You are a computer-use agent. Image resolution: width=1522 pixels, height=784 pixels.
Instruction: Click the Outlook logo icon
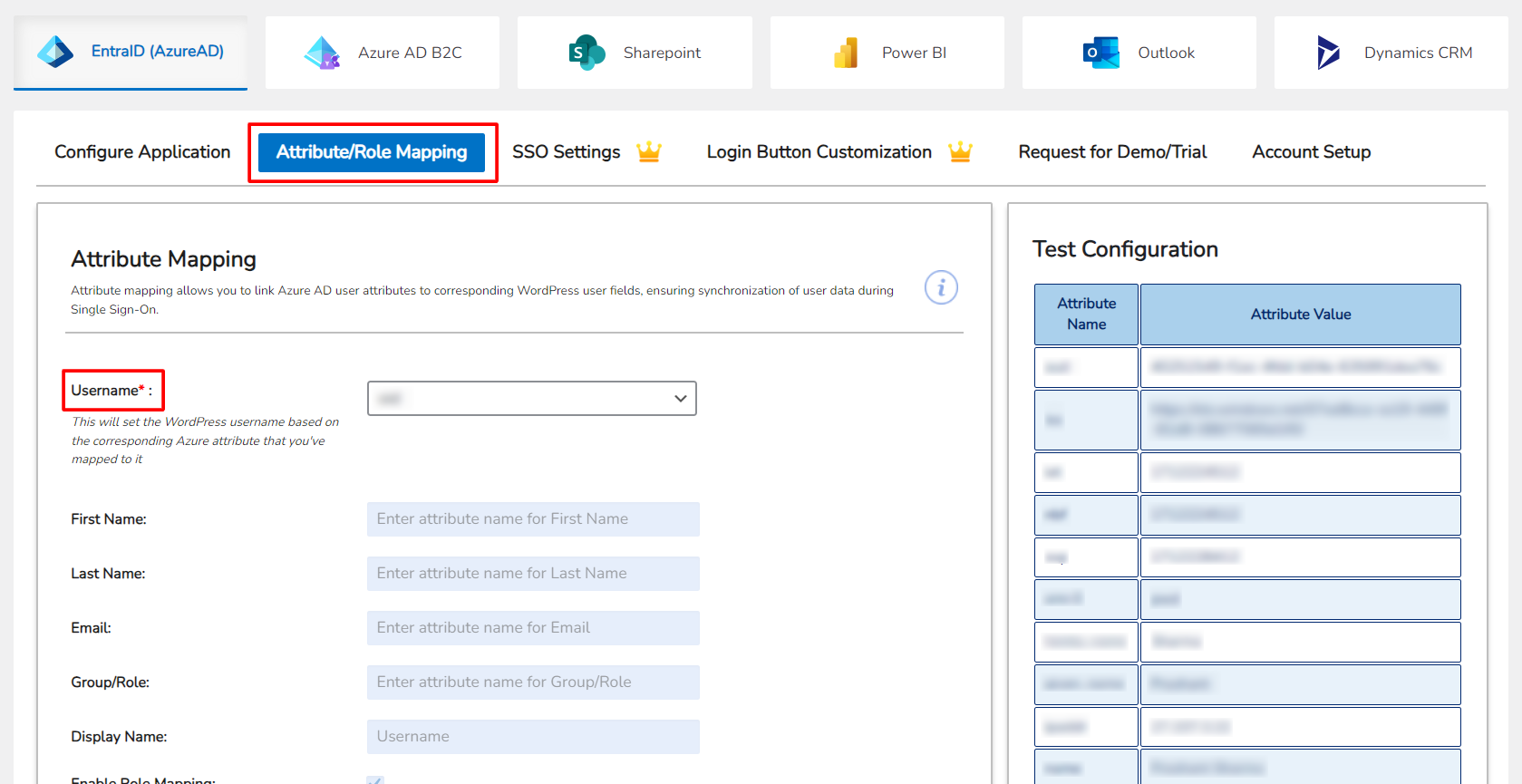(1100, 53)
